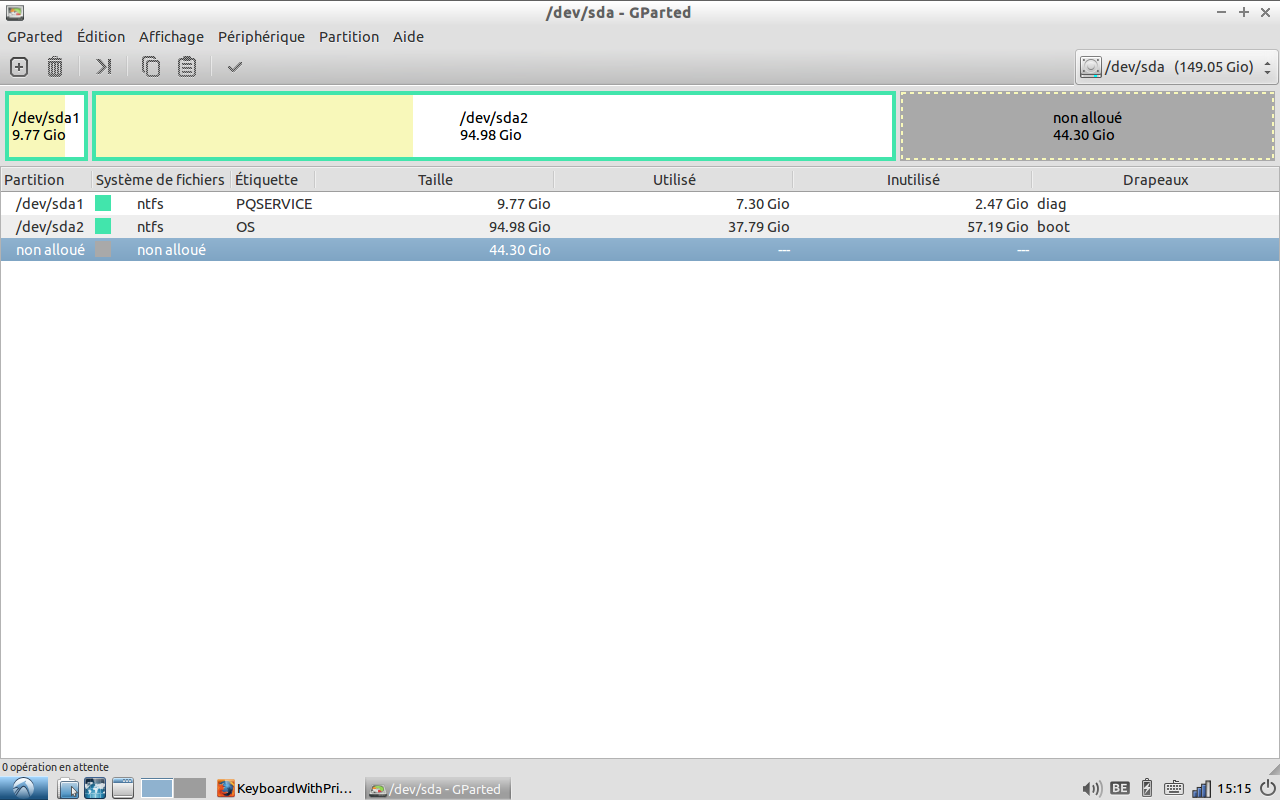
Task: Sort by the Utilisé column header
Action: pyautogui.click(x=673, y=180)
